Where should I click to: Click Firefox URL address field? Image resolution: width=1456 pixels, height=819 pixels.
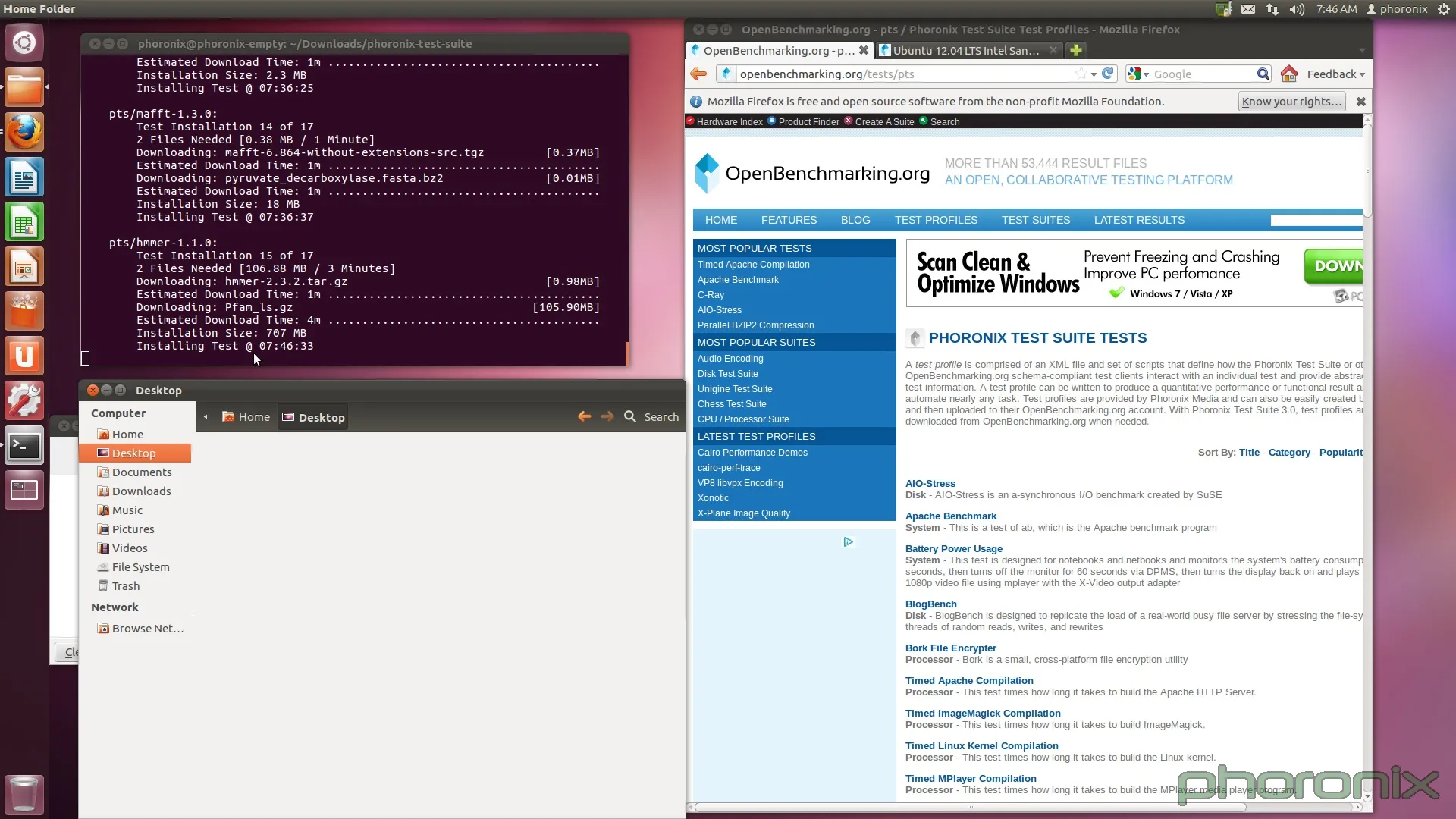[x=906, y=74]
